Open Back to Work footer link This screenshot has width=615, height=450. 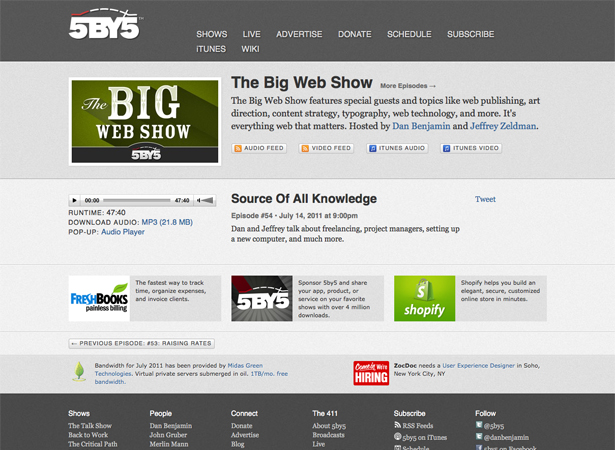[88, 435]
